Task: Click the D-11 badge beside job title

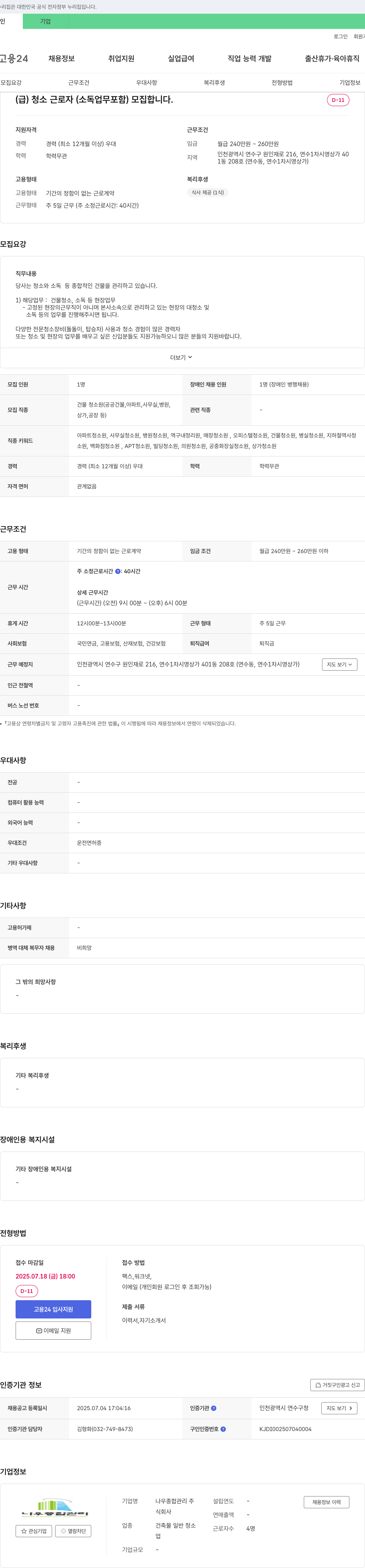Action: pyautogui.click(x=338, y=100)
